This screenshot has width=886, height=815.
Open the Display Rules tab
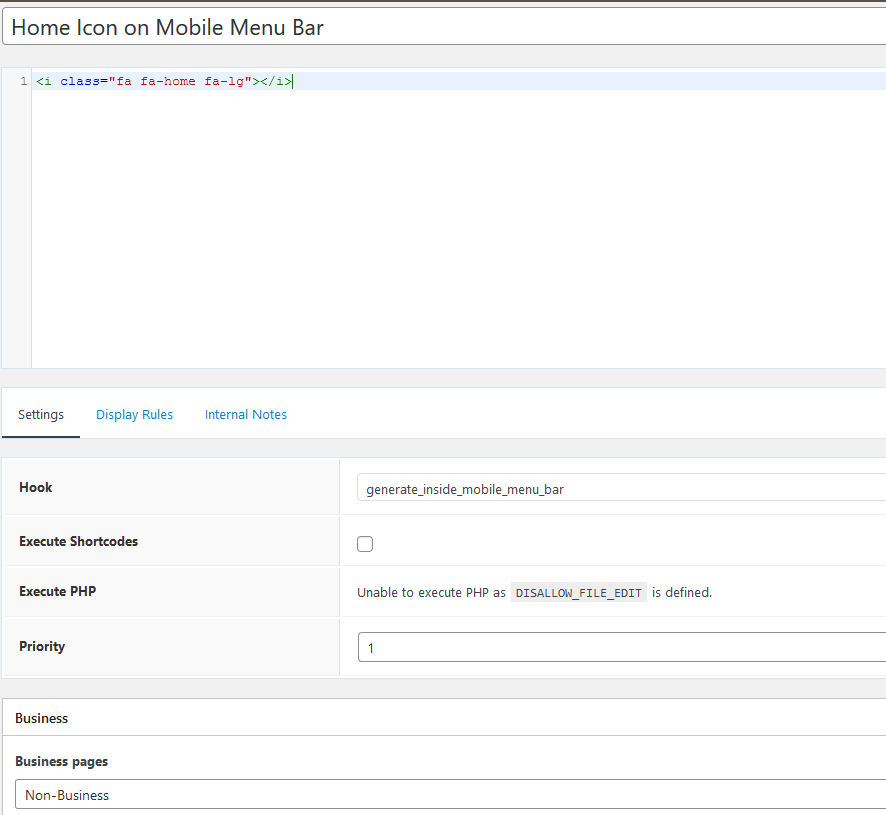134,414
